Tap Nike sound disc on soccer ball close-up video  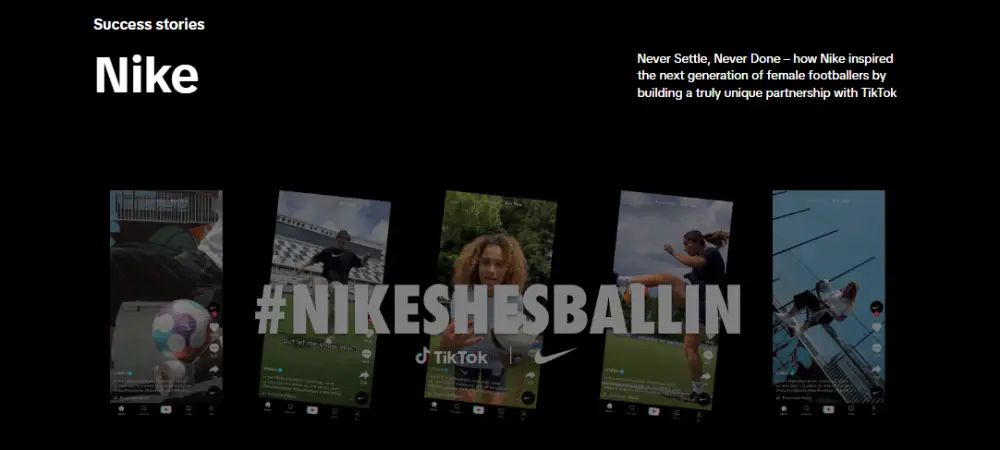coord(214,392)
